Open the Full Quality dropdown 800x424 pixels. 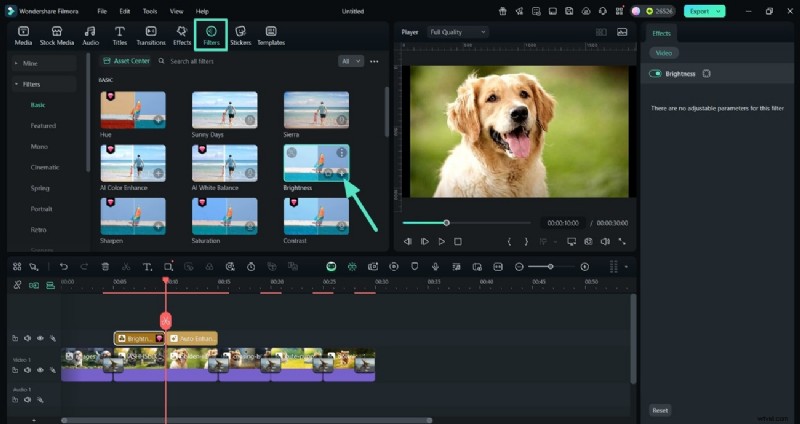pos(457,32)
